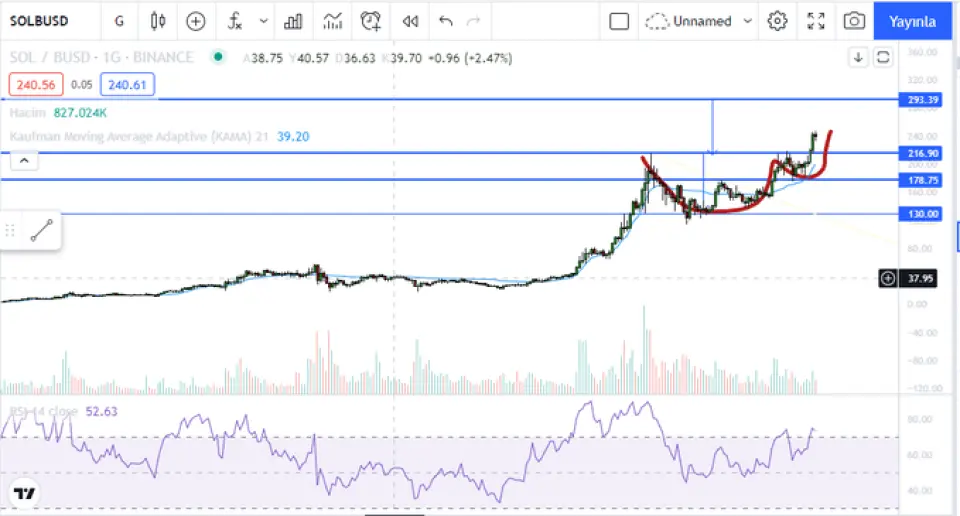The image size is (960, 516).
Task: Collapse the indicator legend with the chevron
Action: click(24, 160)
